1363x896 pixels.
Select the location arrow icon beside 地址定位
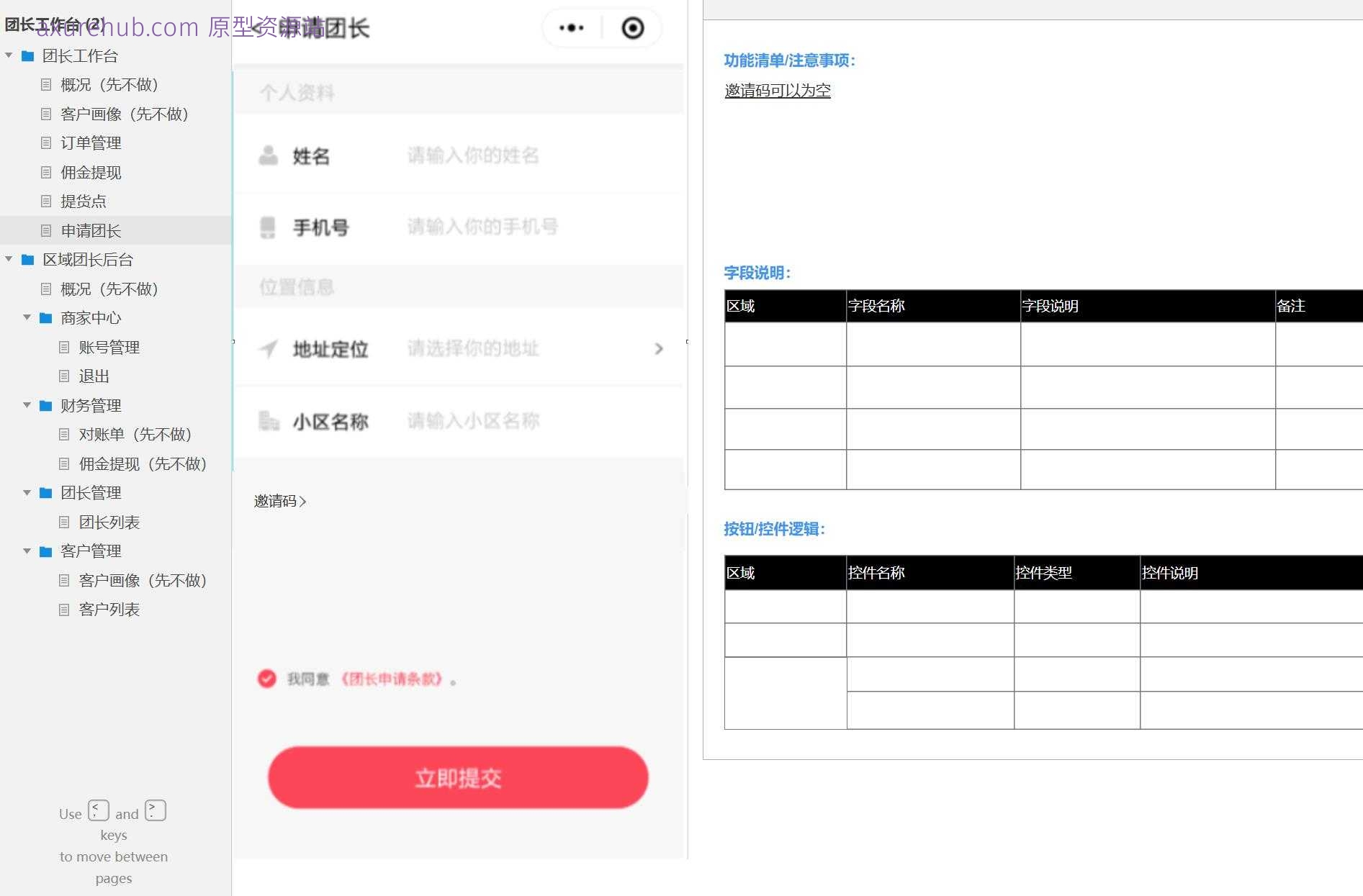click(x=268, y=349)
